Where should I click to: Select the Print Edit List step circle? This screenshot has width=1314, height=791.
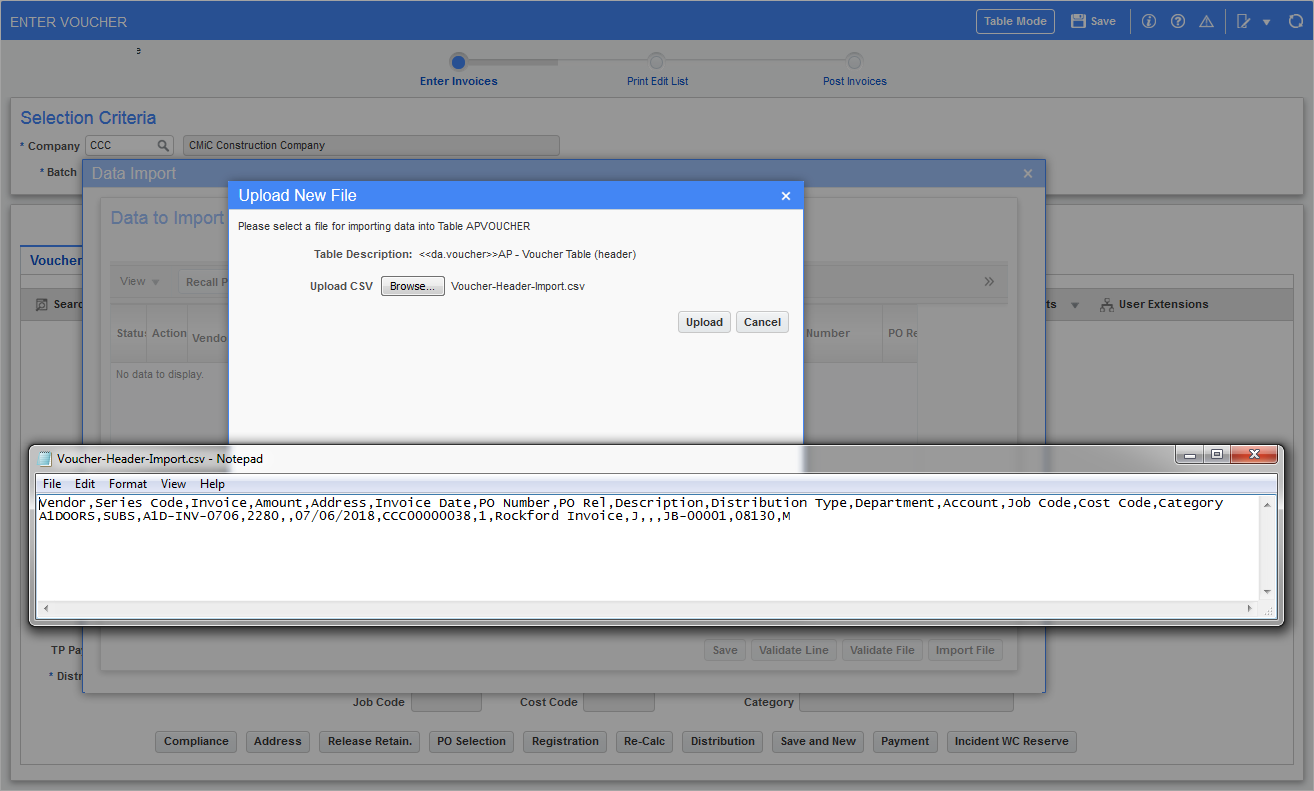[x=656, y=60]
